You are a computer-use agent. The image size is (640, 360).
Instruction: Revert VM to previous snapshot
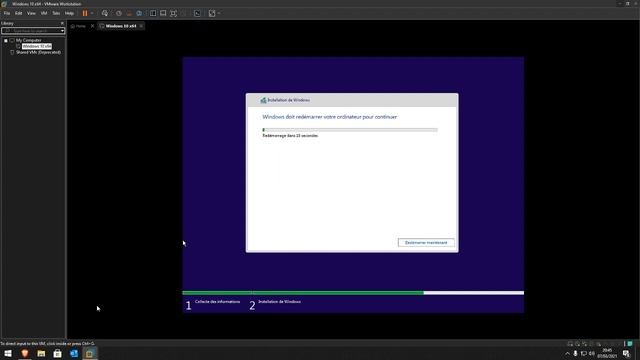tap(129, 13)
